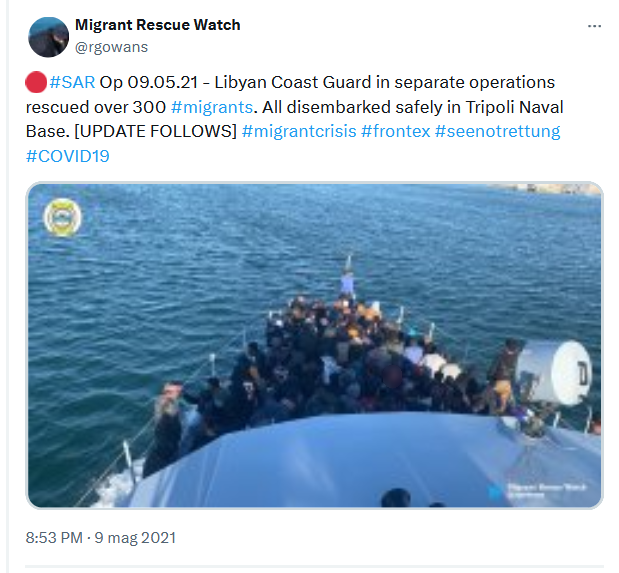619x573 pixels.
Task: Click the white cylindrical drum in the photo
Action: click(x=553, y=373)
